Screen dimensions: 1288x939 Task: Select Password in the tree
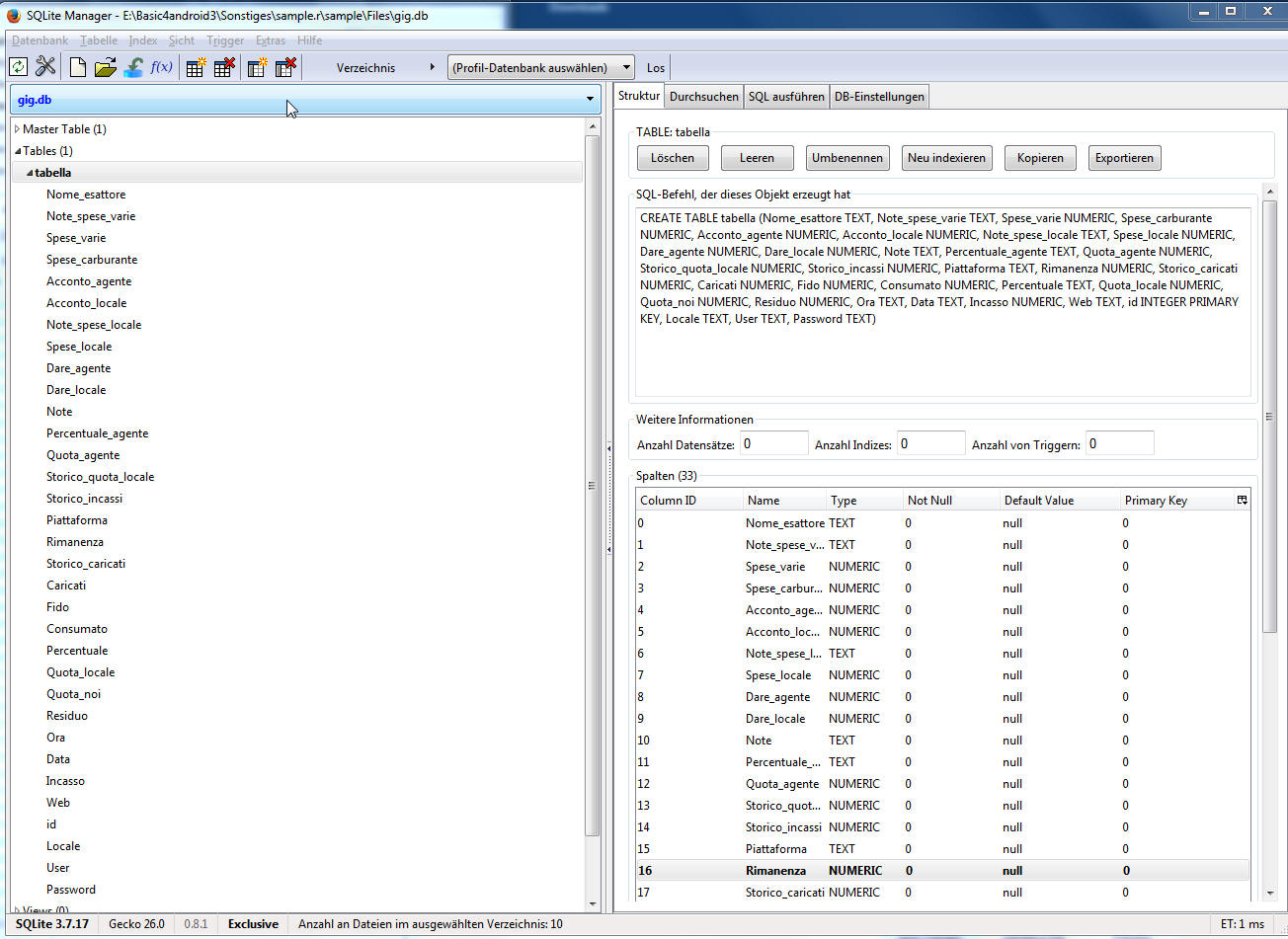click(x=71, y=890)
